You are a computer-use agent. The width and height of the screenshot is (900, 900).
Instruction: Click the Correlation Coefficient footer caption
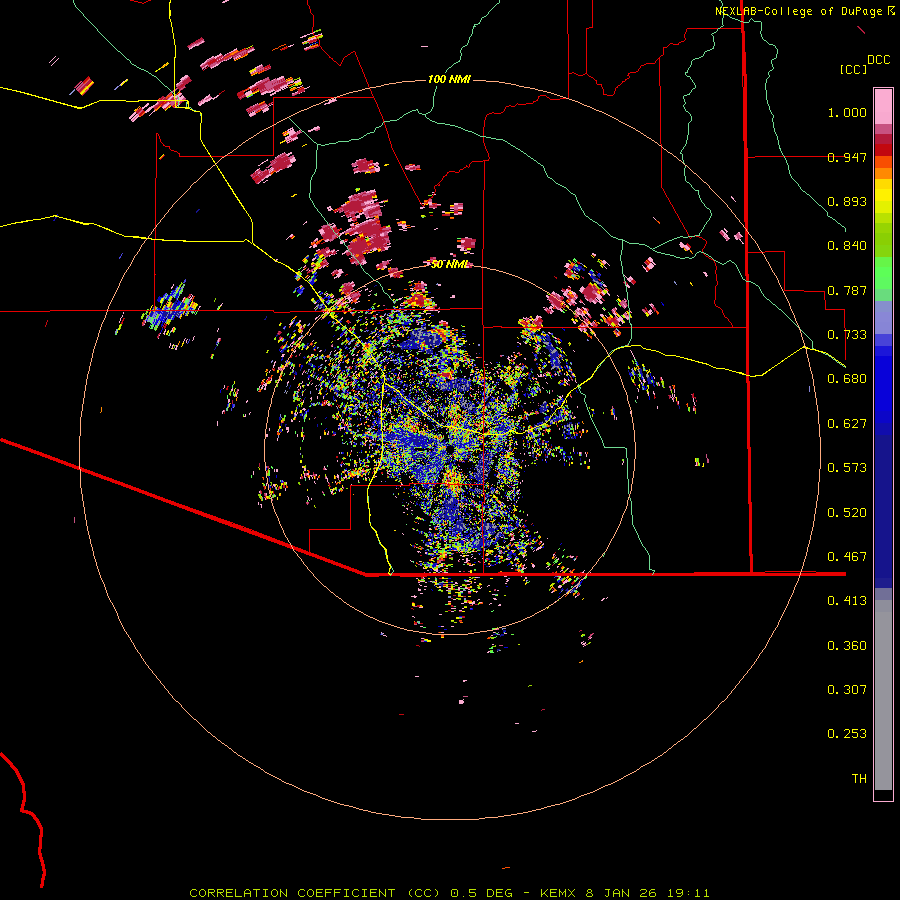(x=449, y=893)
